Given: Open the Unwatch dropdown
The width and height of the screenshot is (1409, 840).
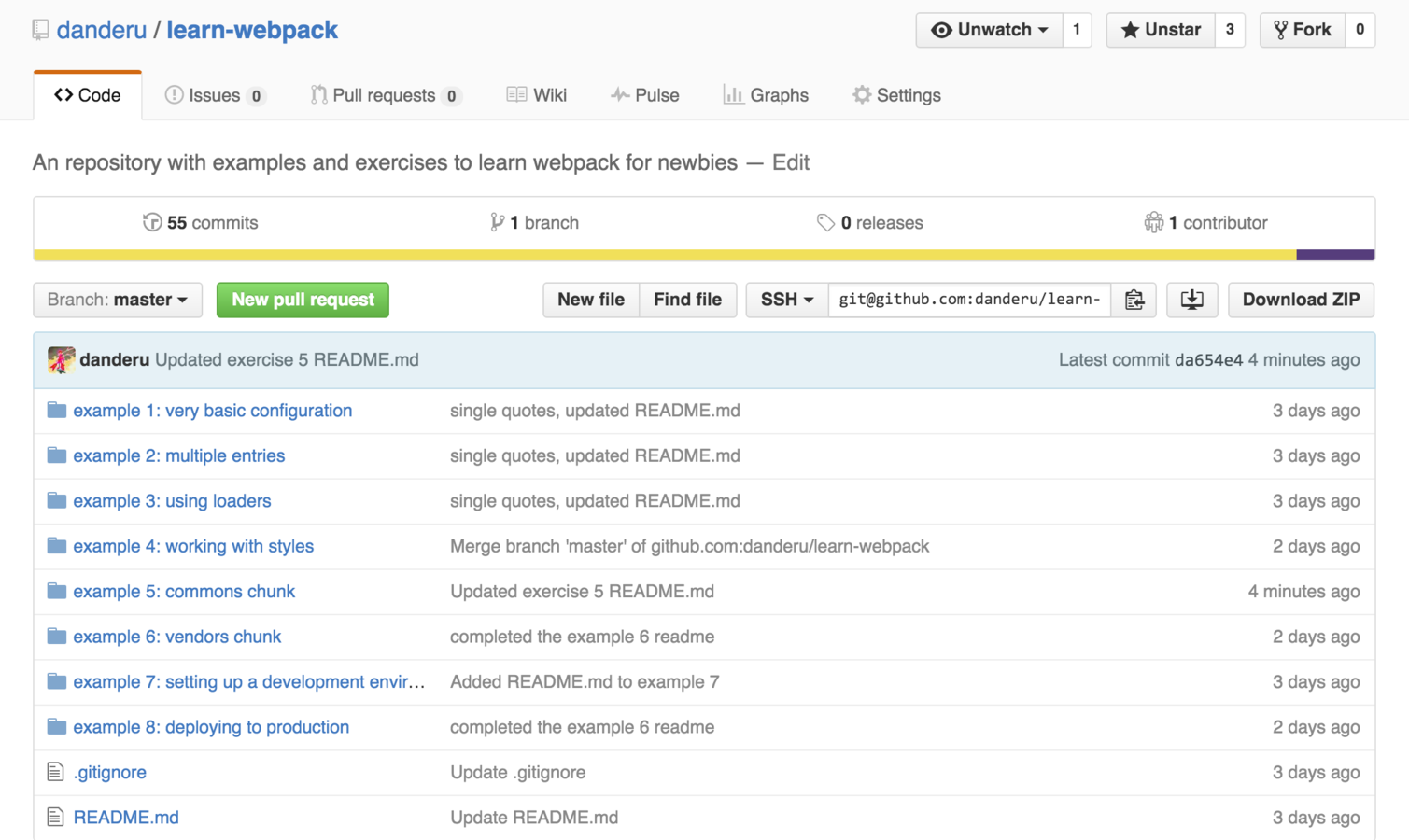Looking at the screenshot, I should coord(990,30).
